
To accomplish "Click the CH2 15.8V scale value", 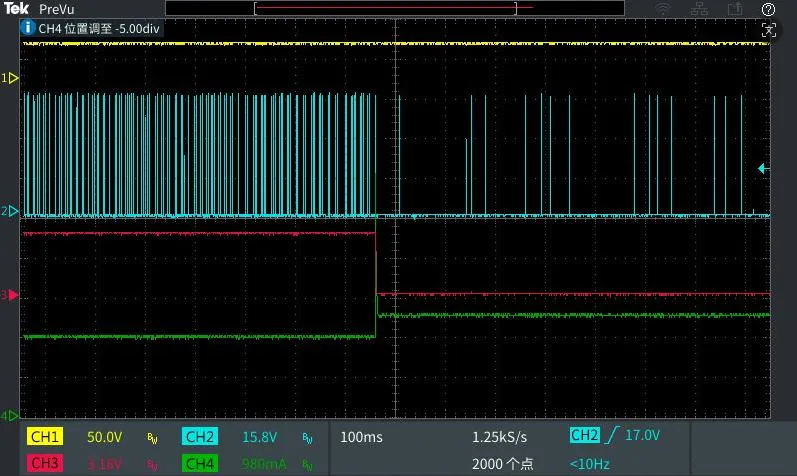I will [x=259, y=437].
